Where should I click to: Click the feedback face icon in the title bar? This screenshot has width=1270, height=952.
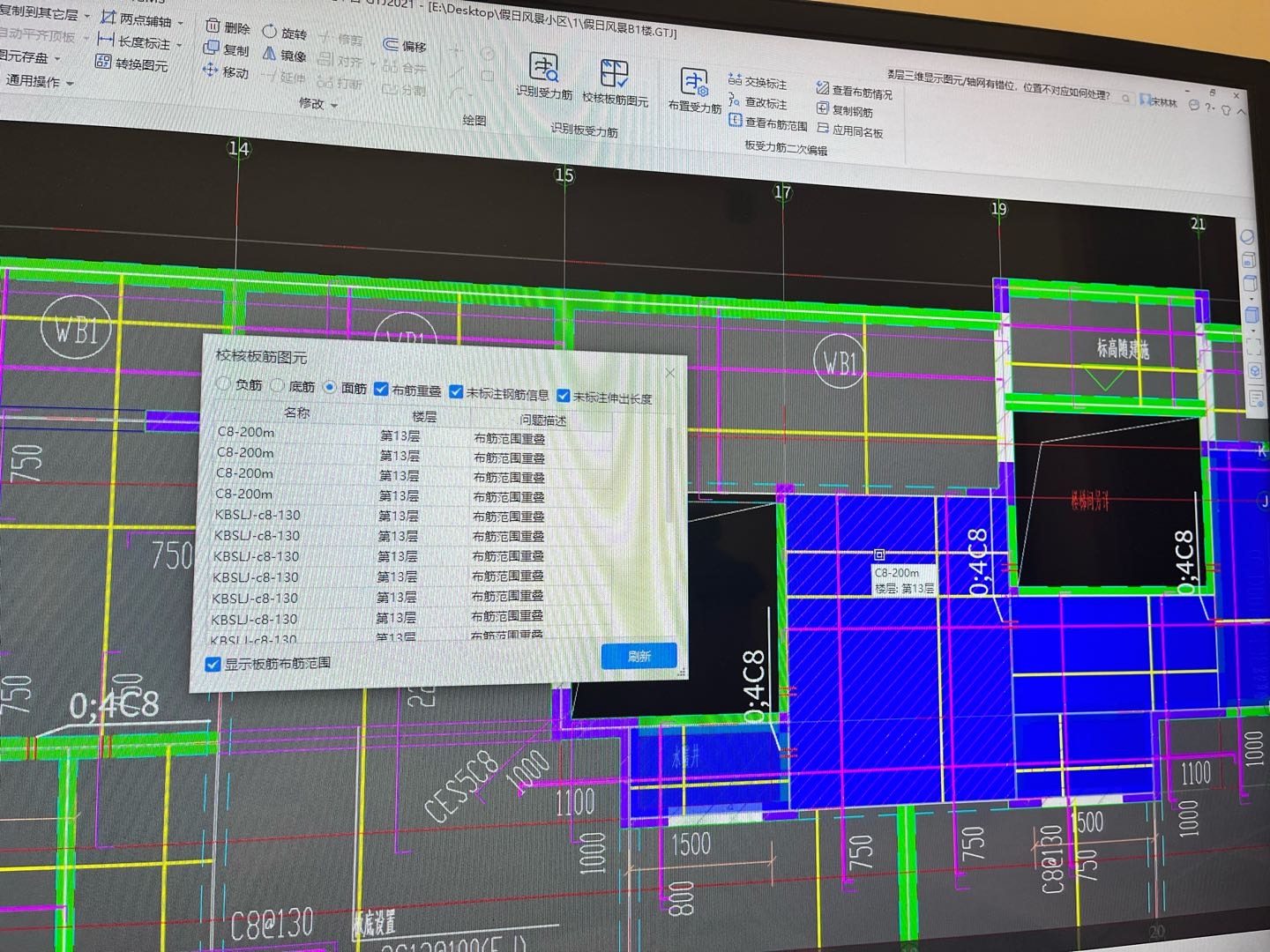1194,105
